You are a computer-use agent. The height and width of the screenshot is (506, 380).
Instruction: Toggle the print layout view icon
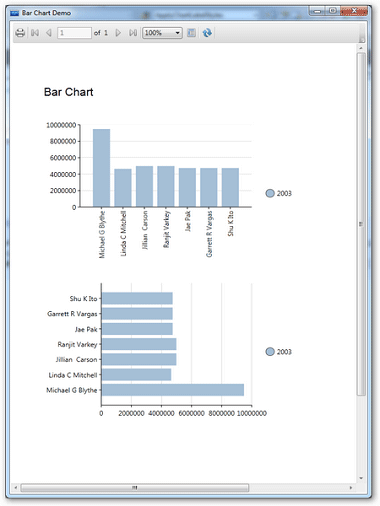pyautogui.click(x=191, y=33)
